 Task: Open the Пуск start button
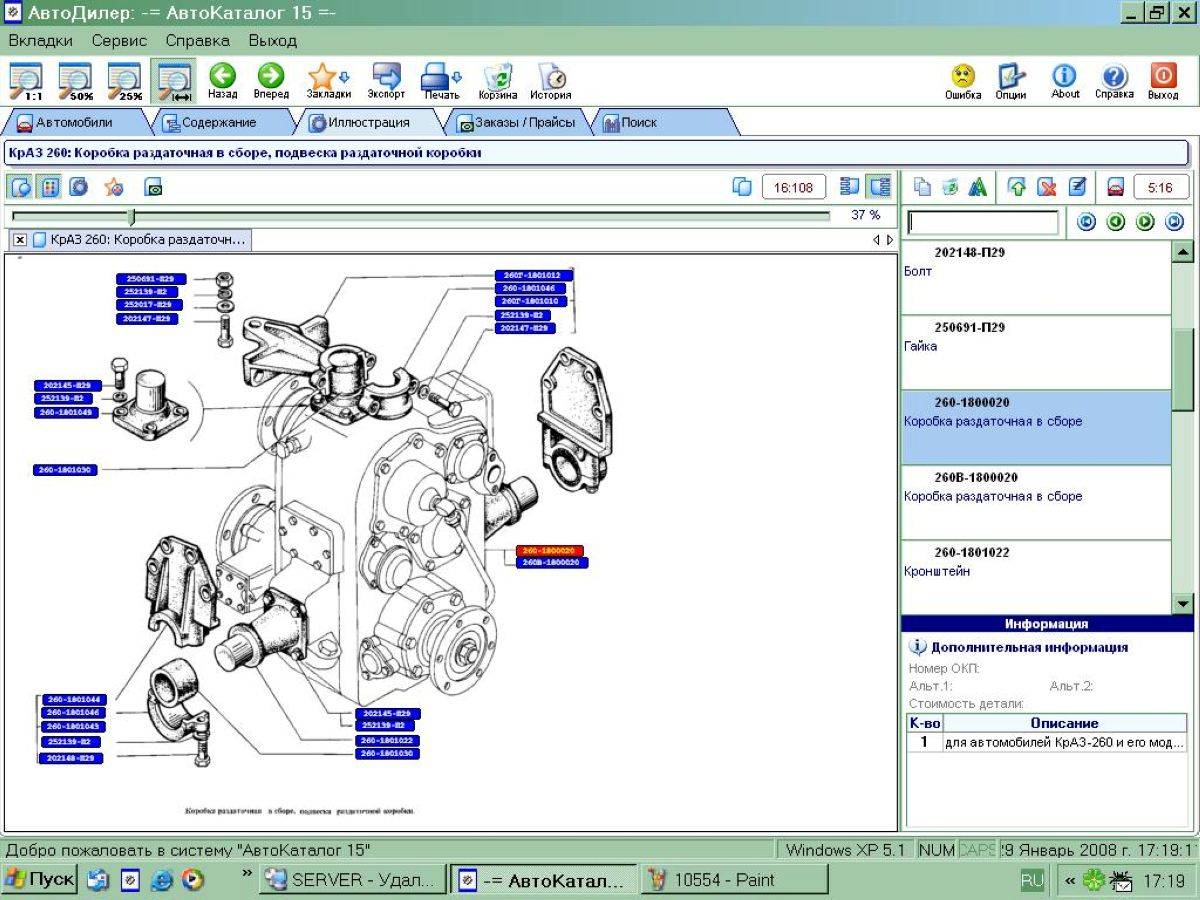click(40, 880)
